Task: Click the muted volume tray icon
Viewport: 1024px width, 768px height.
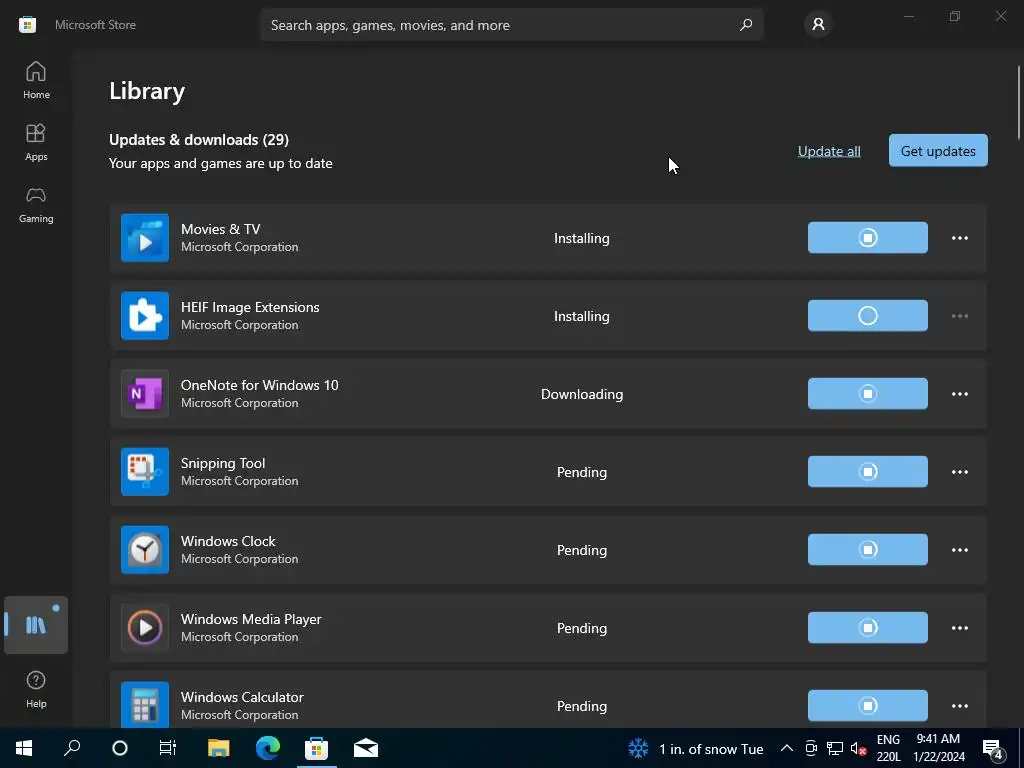Action: pos(858,749)
